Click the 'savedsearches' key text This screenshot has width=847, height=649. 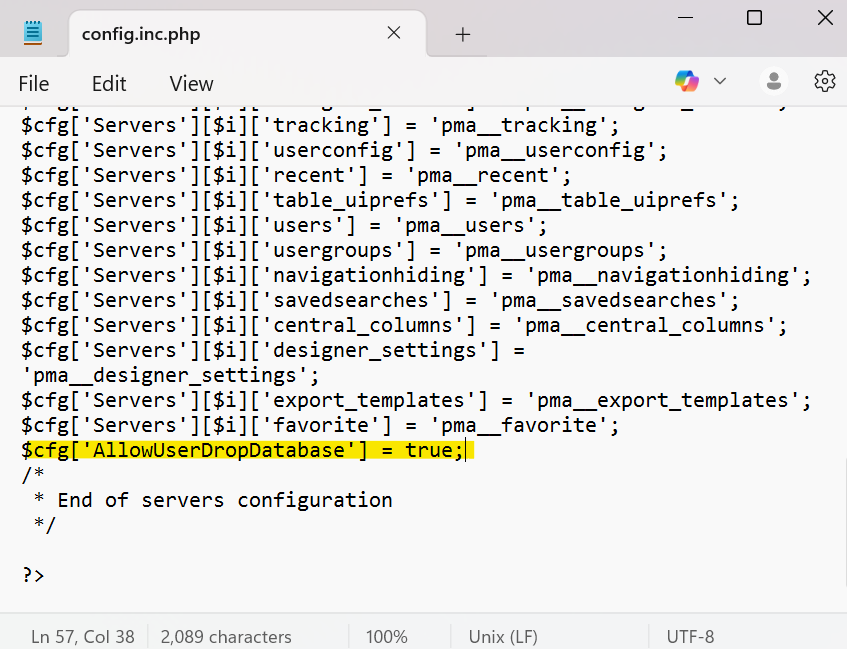356,300
